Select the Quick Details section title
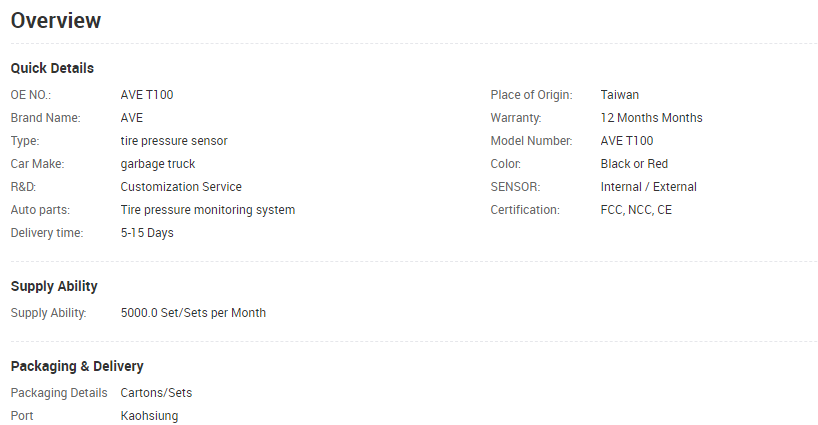Image resolution: width=818 pixels, height=425 pixels. tap(52, 68)
